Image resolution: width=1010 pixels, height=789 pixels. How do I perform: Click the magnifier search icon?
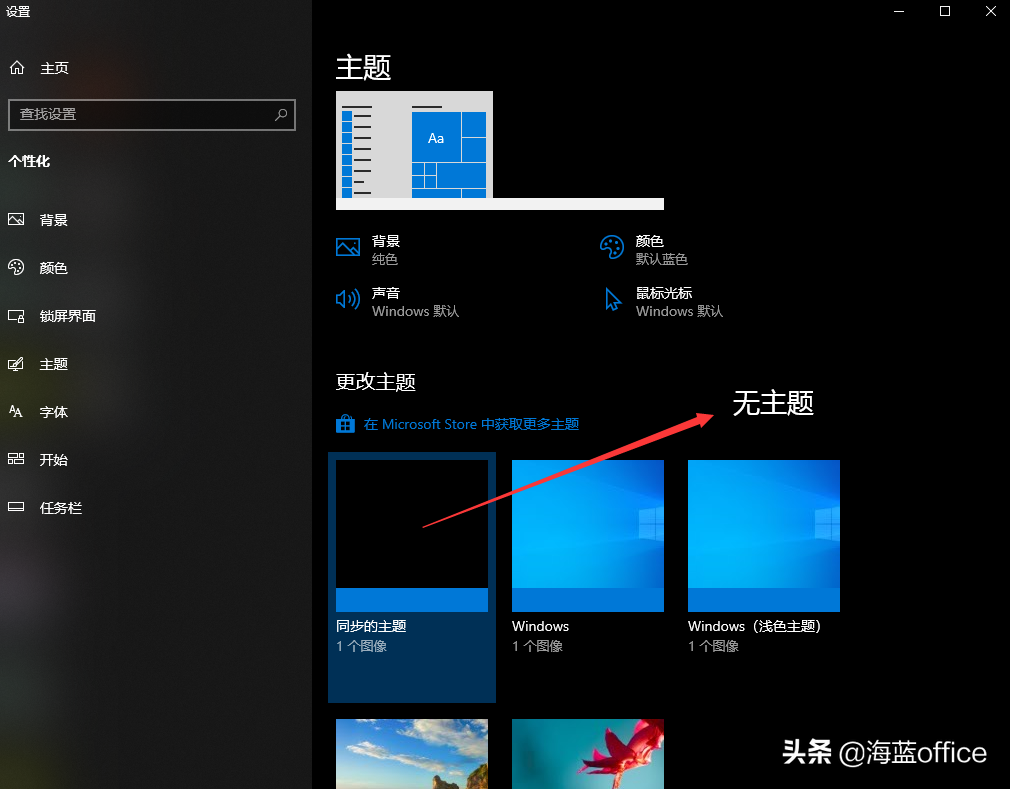(281, 115)
